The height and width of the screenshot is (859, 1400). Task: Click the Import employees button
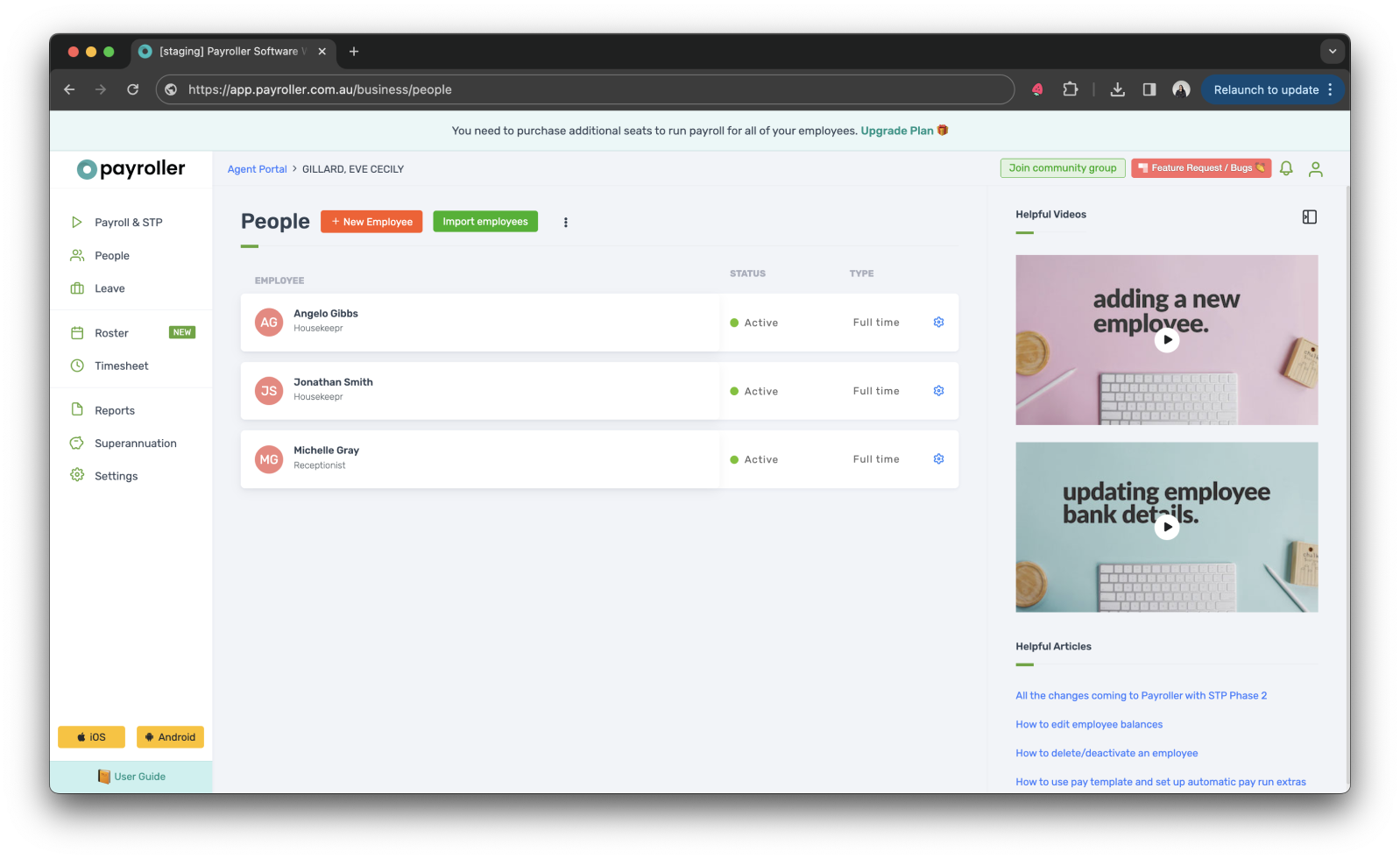[485, 222]
